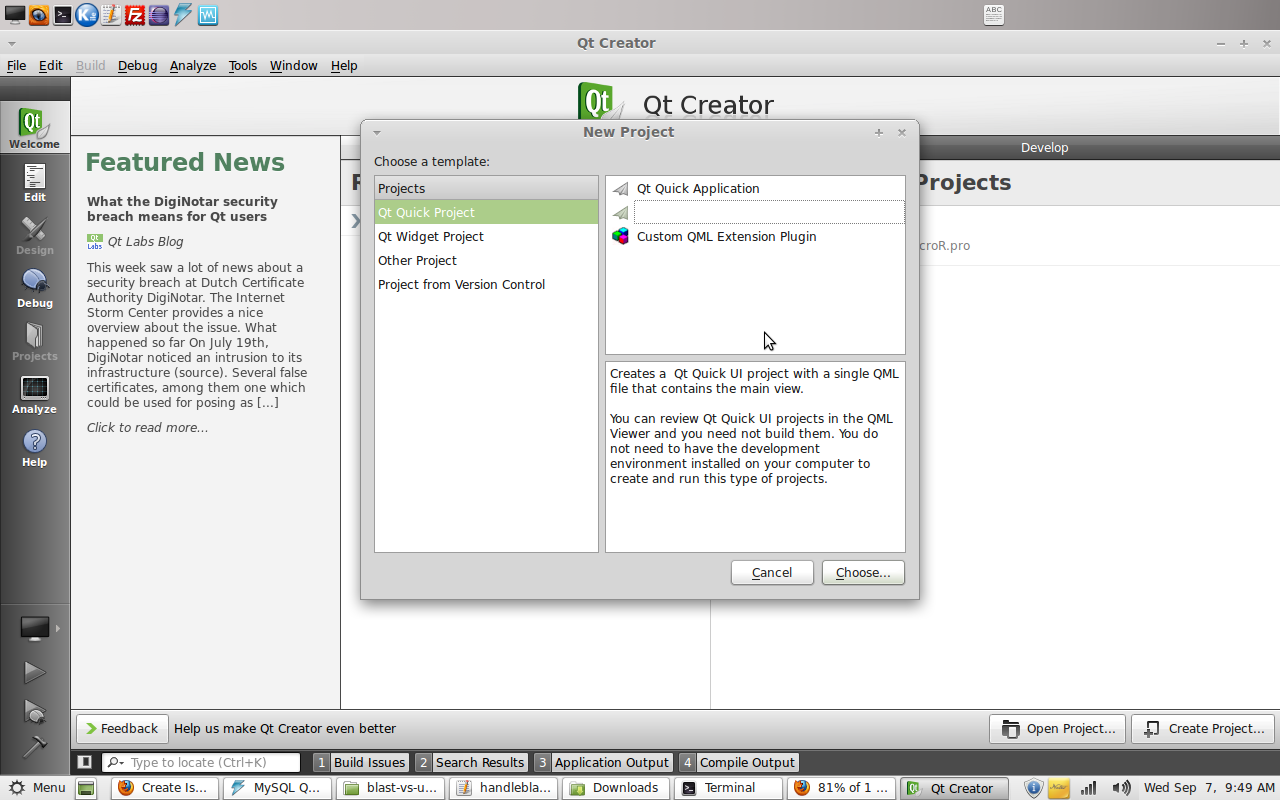Viewport: 1280px width, 800px height.
Task: Select Qt Quick Application template
Action: [x=755, y=188]
